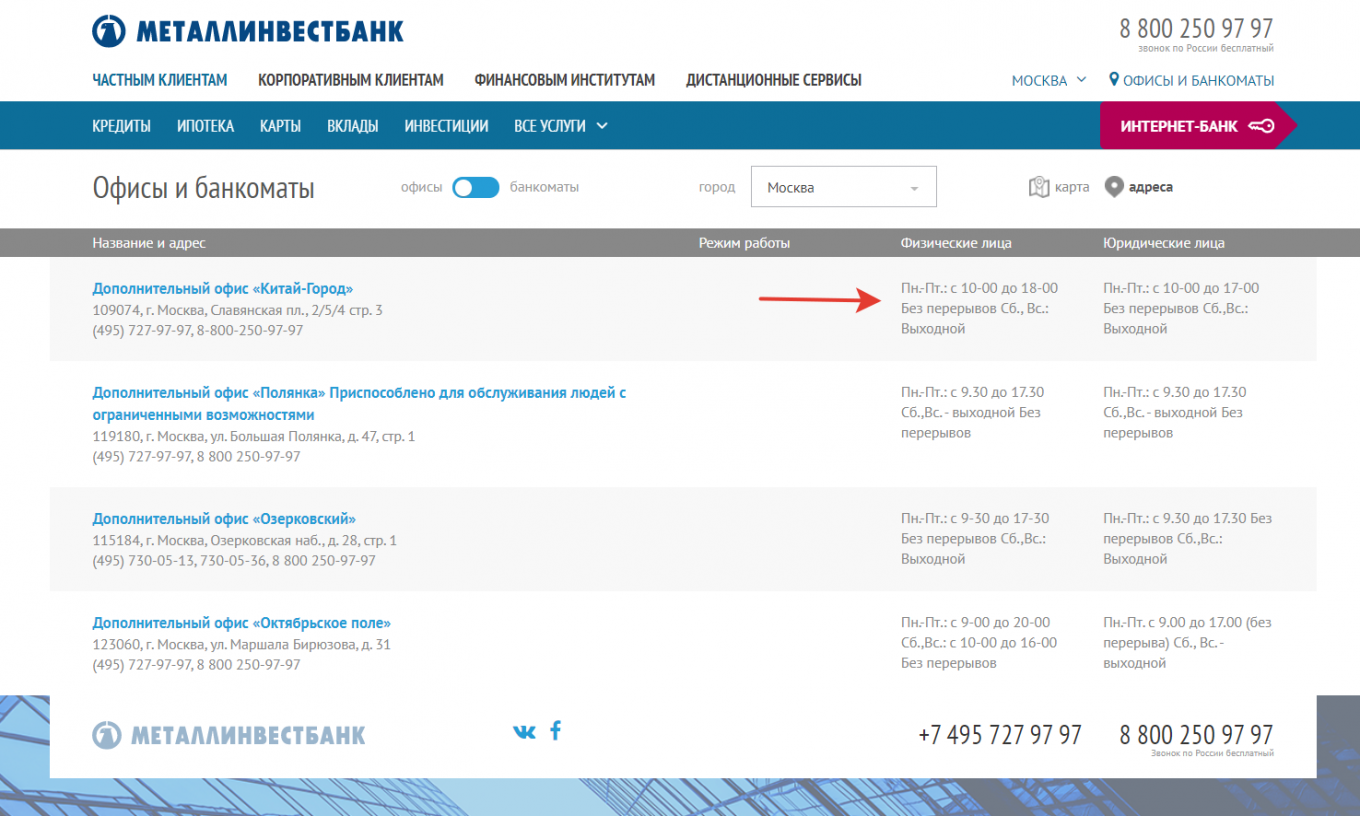Click the офисы label next to switch
The image size is (1360, 816).
coord(421,187)
